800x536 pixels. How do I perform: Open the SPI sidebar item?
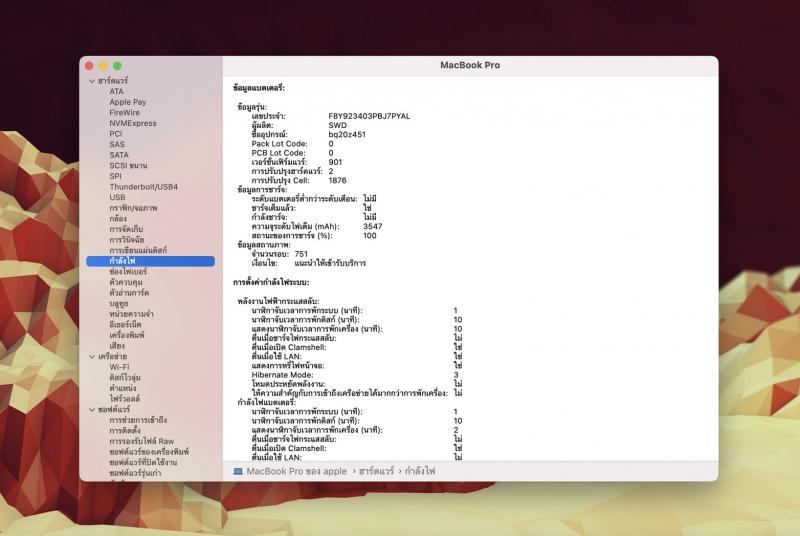click(115, 176)
